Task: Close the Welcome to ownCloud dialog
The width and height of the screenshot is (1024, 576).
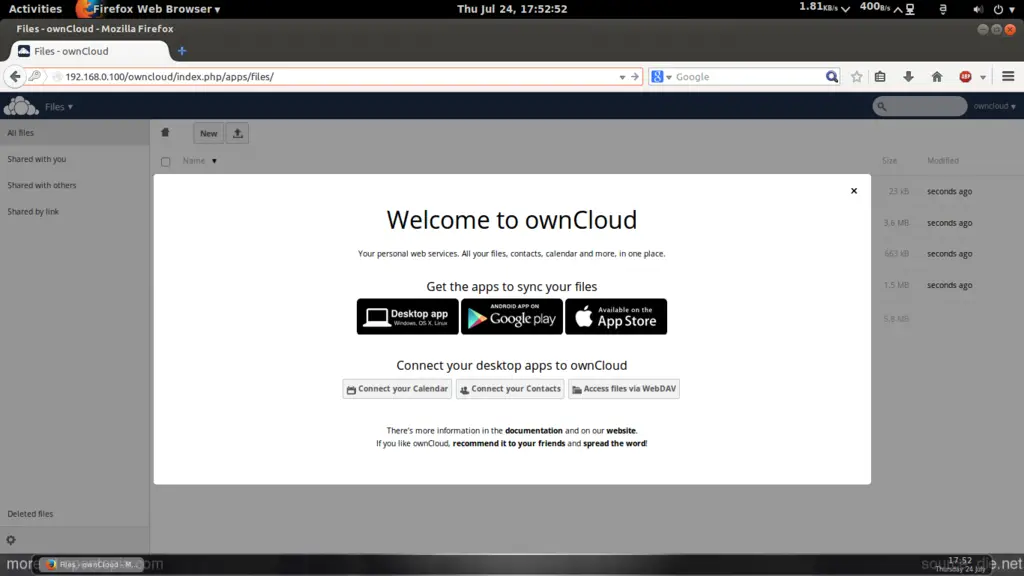Action: click(853, 190)
